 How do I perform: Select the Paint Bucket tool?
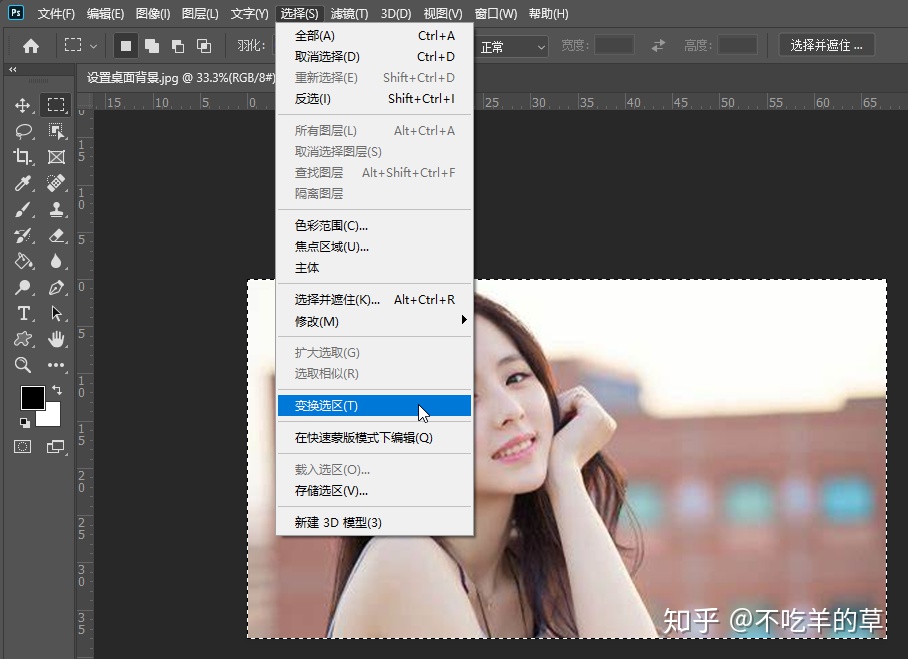coord(23,261)
